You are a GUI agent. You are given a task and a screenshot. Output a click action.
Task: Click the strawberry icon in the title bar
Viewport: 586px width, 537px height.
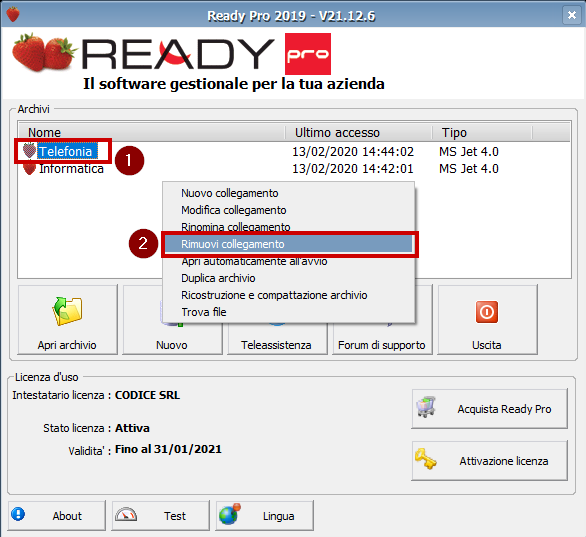[x=13, y=15]
